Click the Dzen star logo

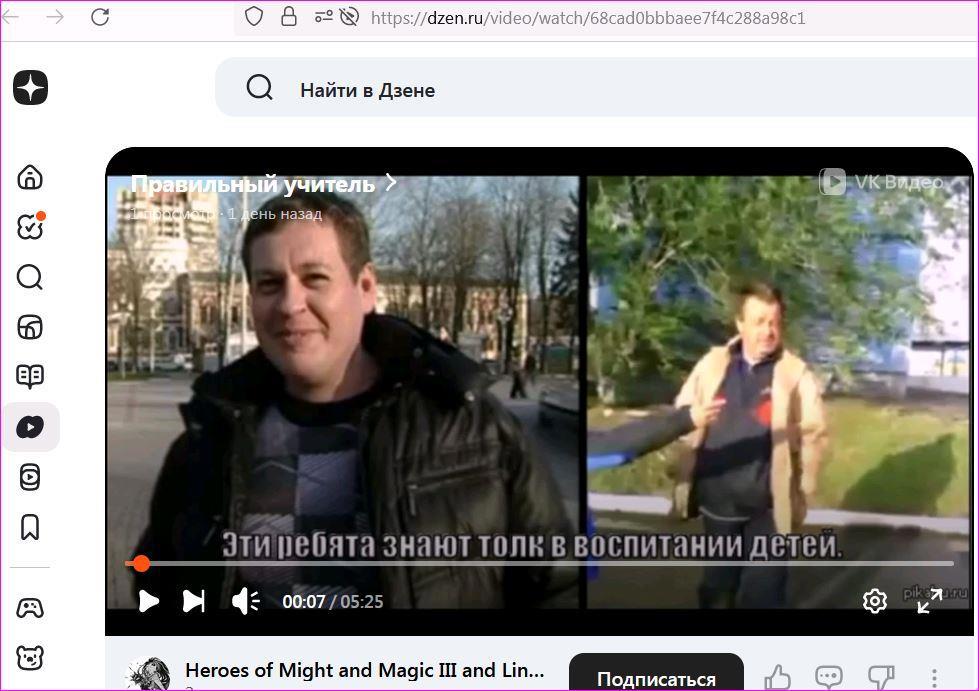[x=31, y=88]
